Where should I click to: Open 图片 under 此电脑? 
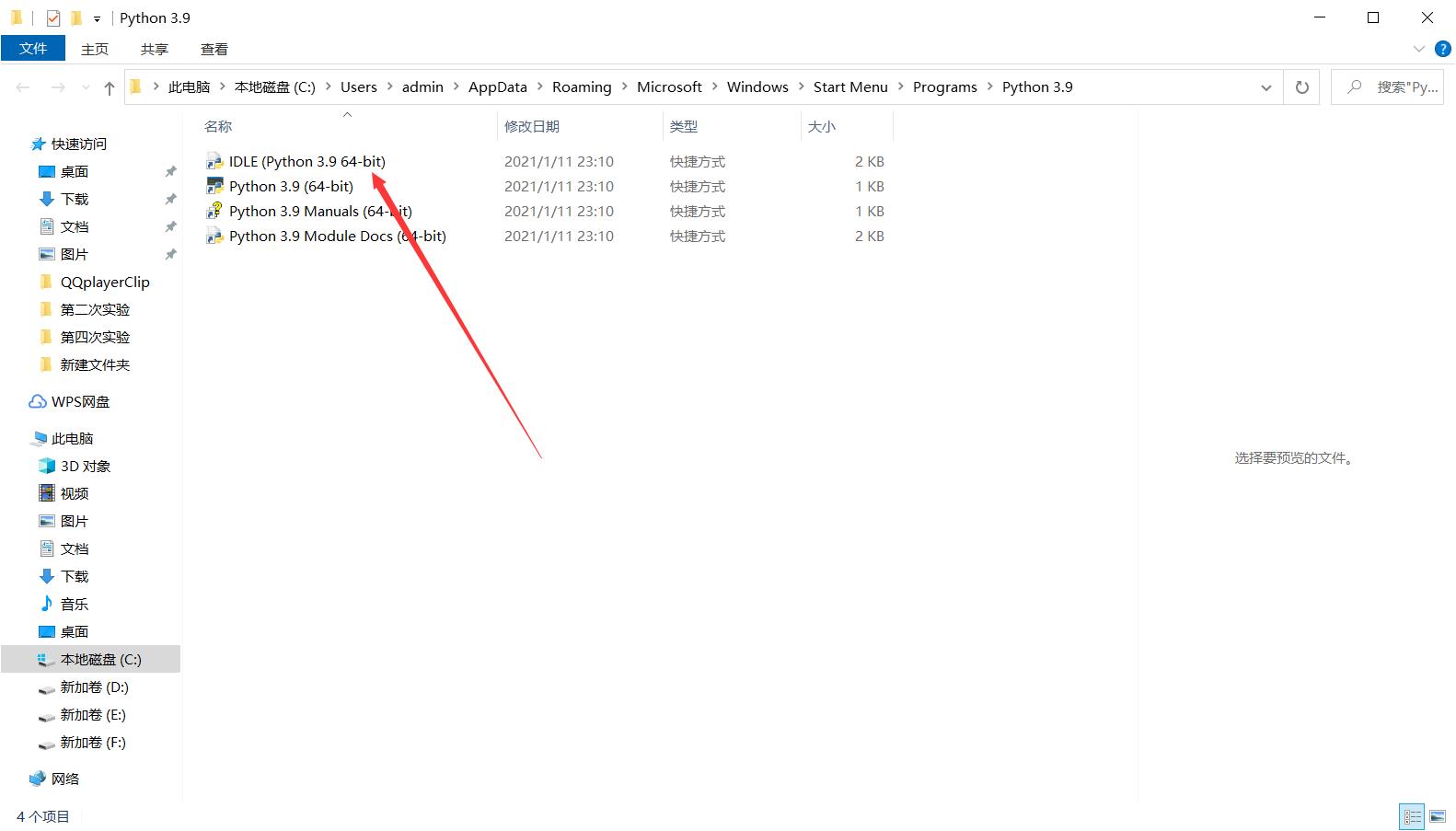pyautogui.click(x=74, y=522)
